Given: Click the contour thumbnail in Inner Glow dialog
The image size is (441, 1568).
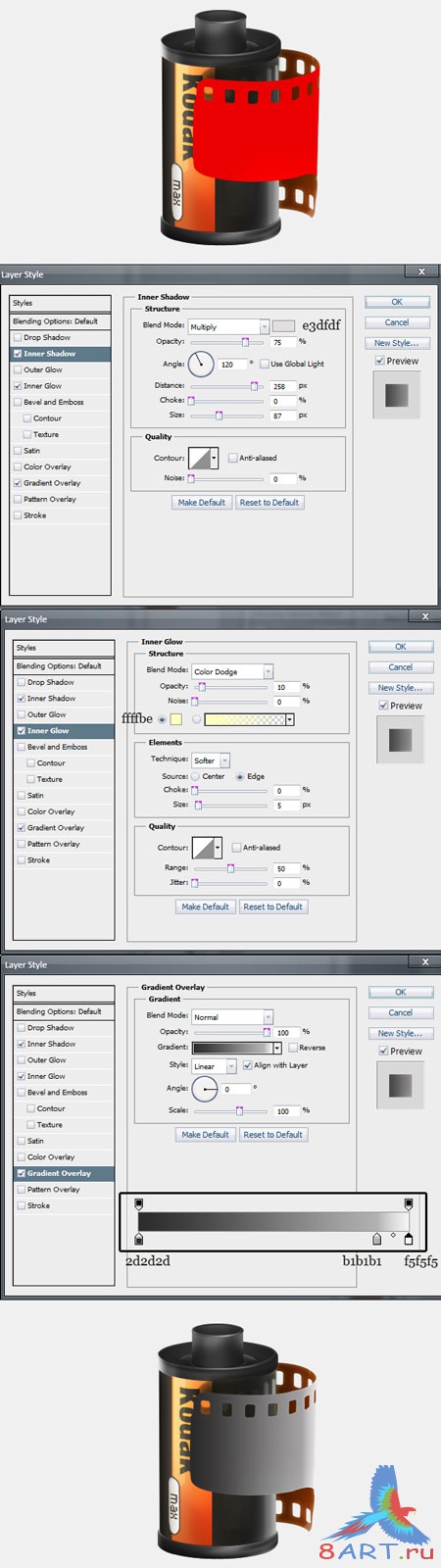Looking at the screenshot, I should pyautogui.click(x=204, y=848).
